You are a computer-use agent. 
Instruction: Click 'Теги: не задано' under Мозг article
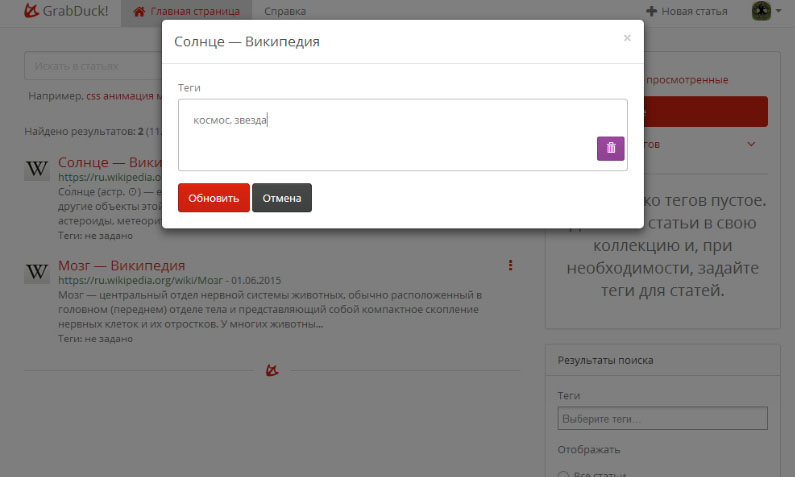[x=95, y=339]
